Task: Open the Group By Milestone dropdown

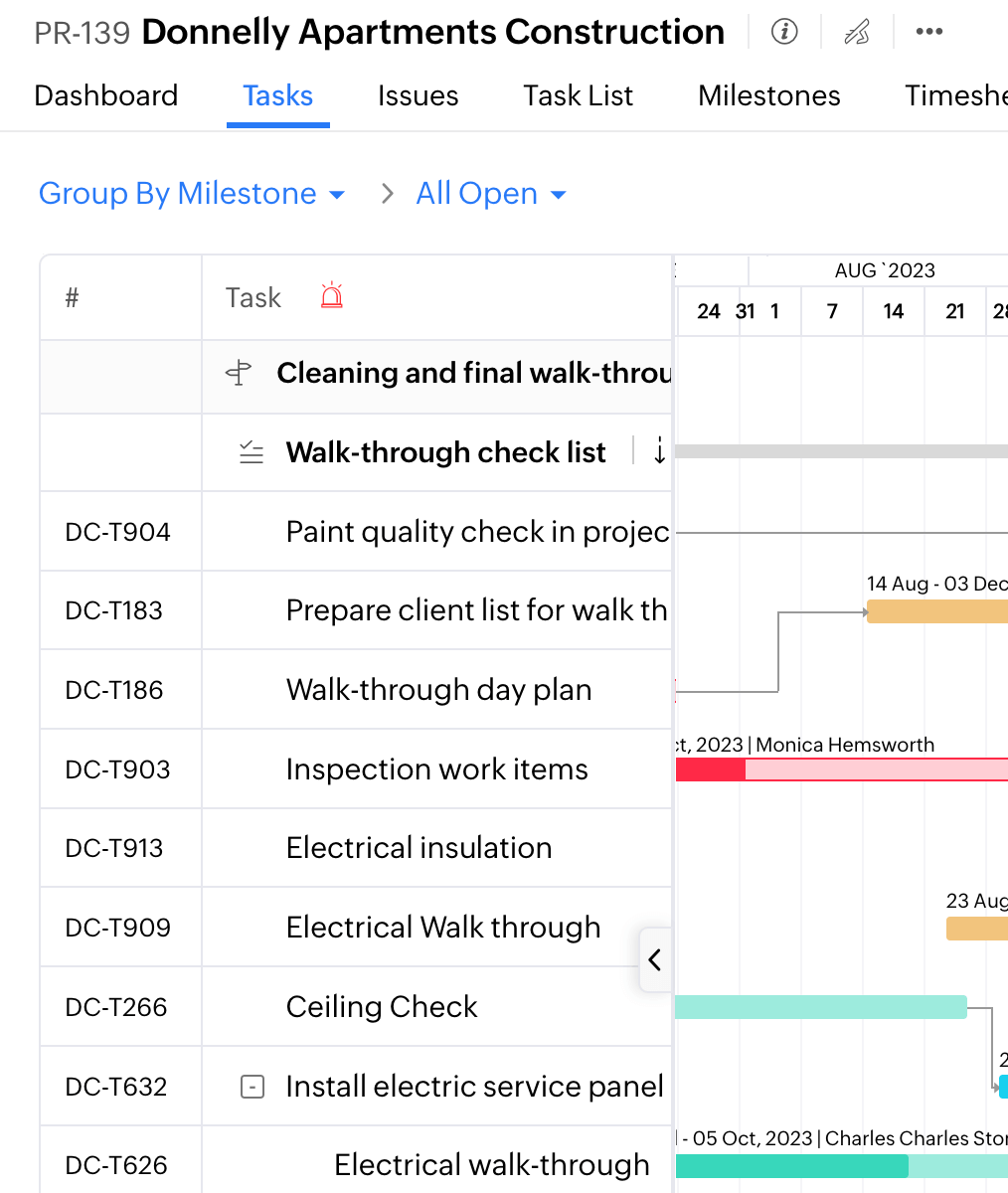Action: click(192, 194)
